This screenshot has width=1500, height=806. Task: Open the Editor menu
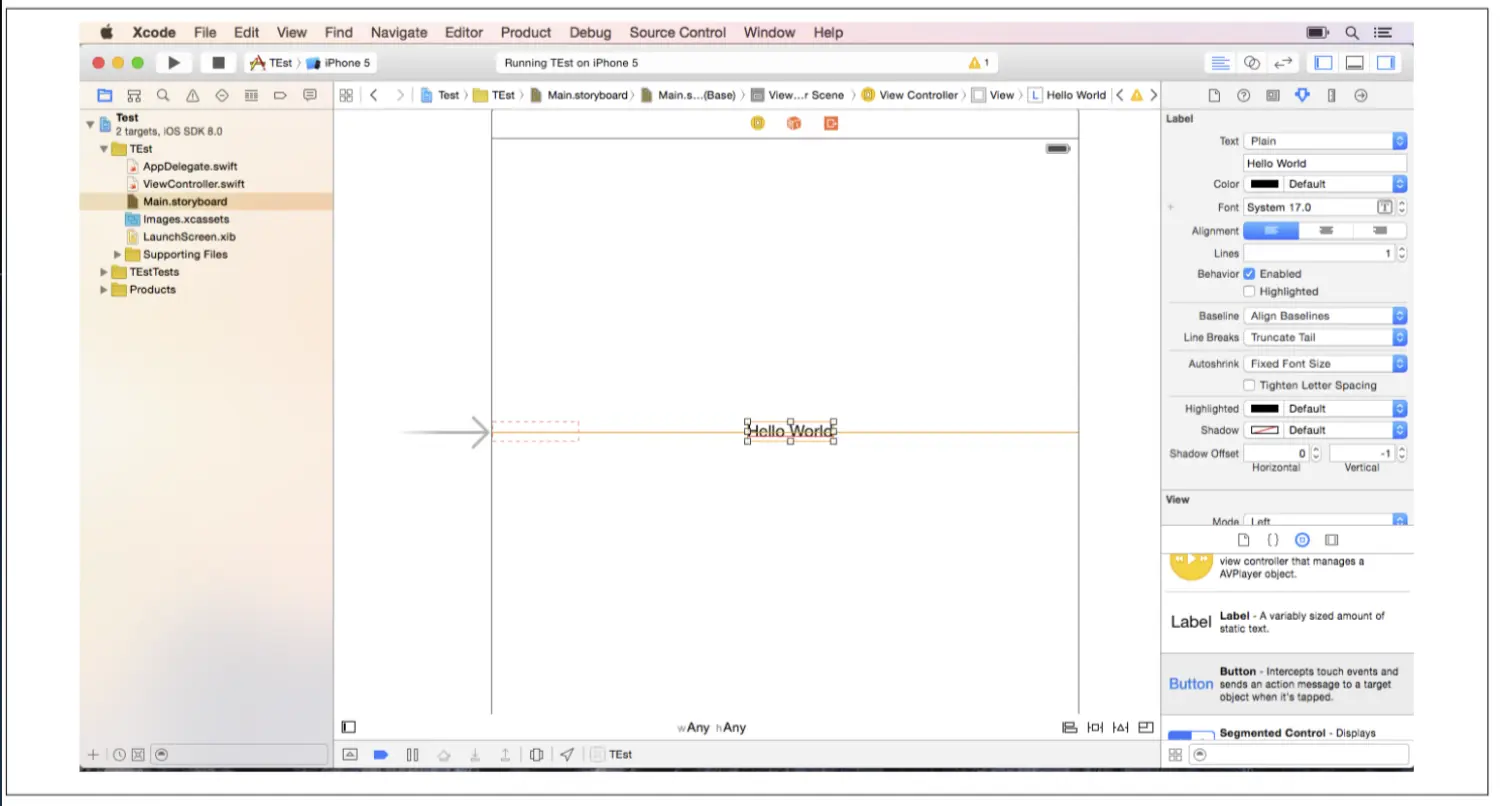coord(464,32)
